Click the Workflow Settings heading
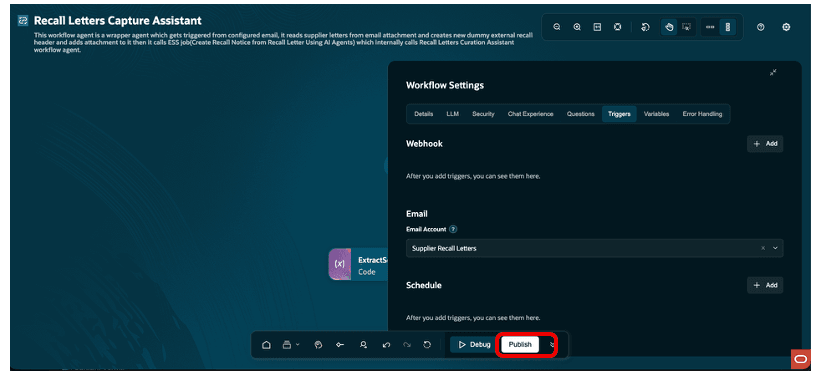The height and width of the screenshot is (379, 822). tap(445, 85)
